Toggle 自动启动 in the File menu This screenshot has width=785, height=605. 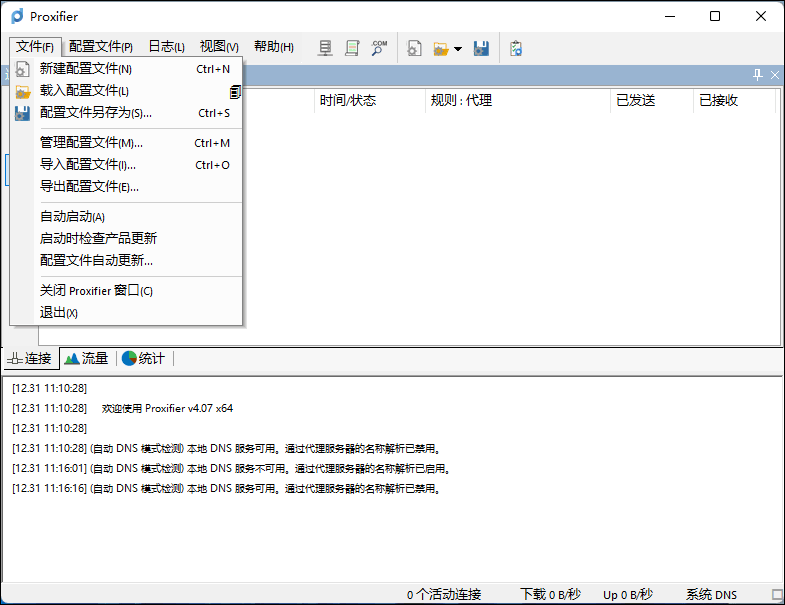72,217
